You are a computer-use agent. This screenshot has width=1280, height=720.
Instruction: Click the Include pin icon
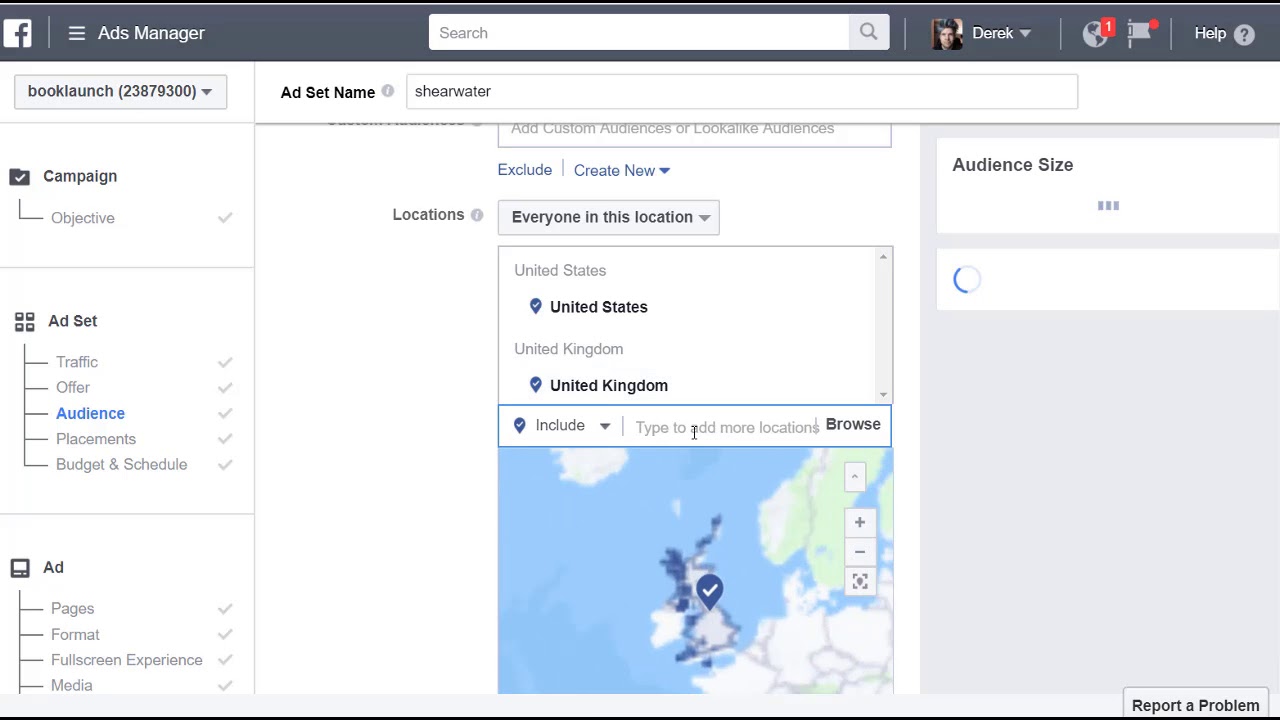tap(519, 425)
